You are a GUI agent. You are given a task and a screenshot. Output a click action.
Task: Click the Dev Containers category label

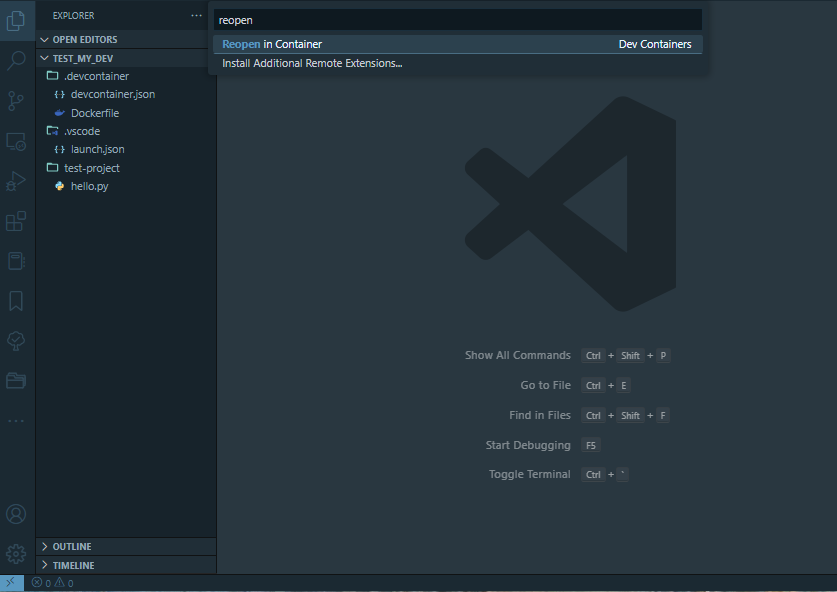coord(655,44)
